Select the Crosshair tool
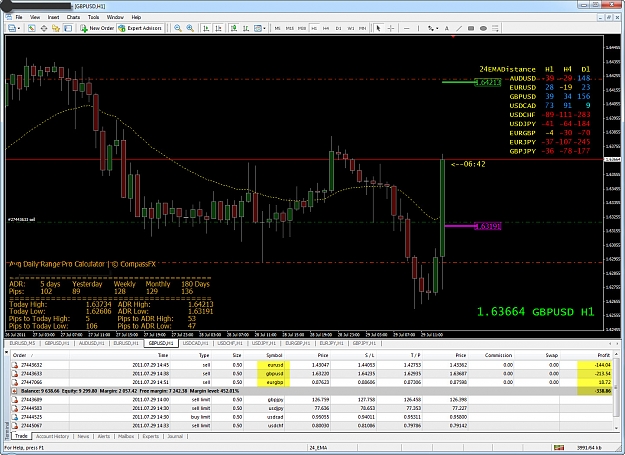Screen dimensions: 625x455 (391, 28)
